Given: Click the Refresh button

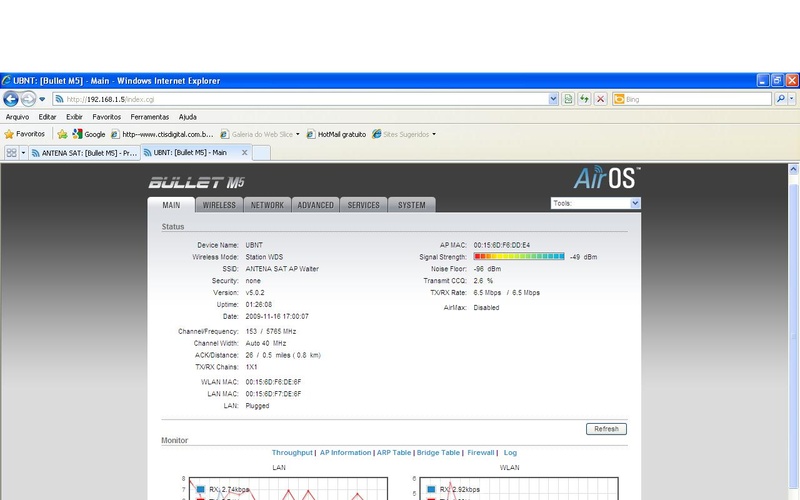Looking at the screenshot, I should [606, 429].
